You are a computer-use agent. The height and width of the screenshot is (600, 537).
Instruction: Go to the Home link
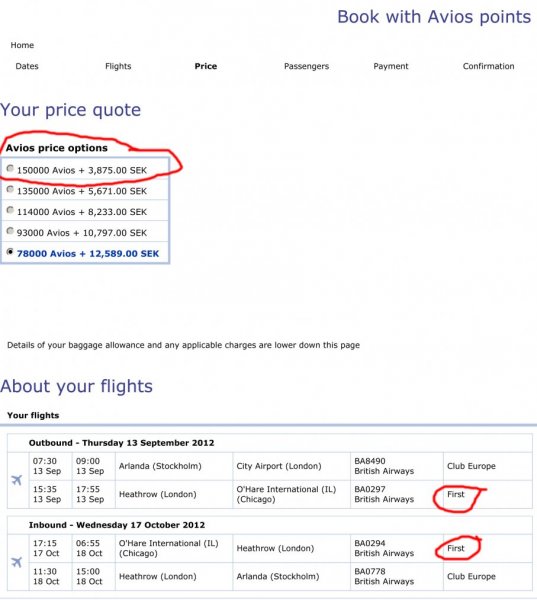click(22, 45)
